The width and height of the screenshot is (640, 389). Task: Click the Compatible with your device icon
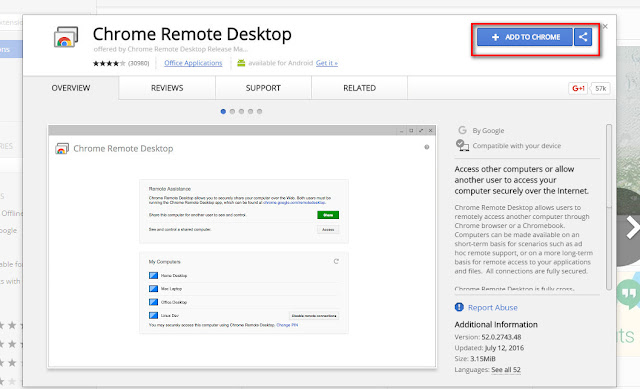(462, 145)
